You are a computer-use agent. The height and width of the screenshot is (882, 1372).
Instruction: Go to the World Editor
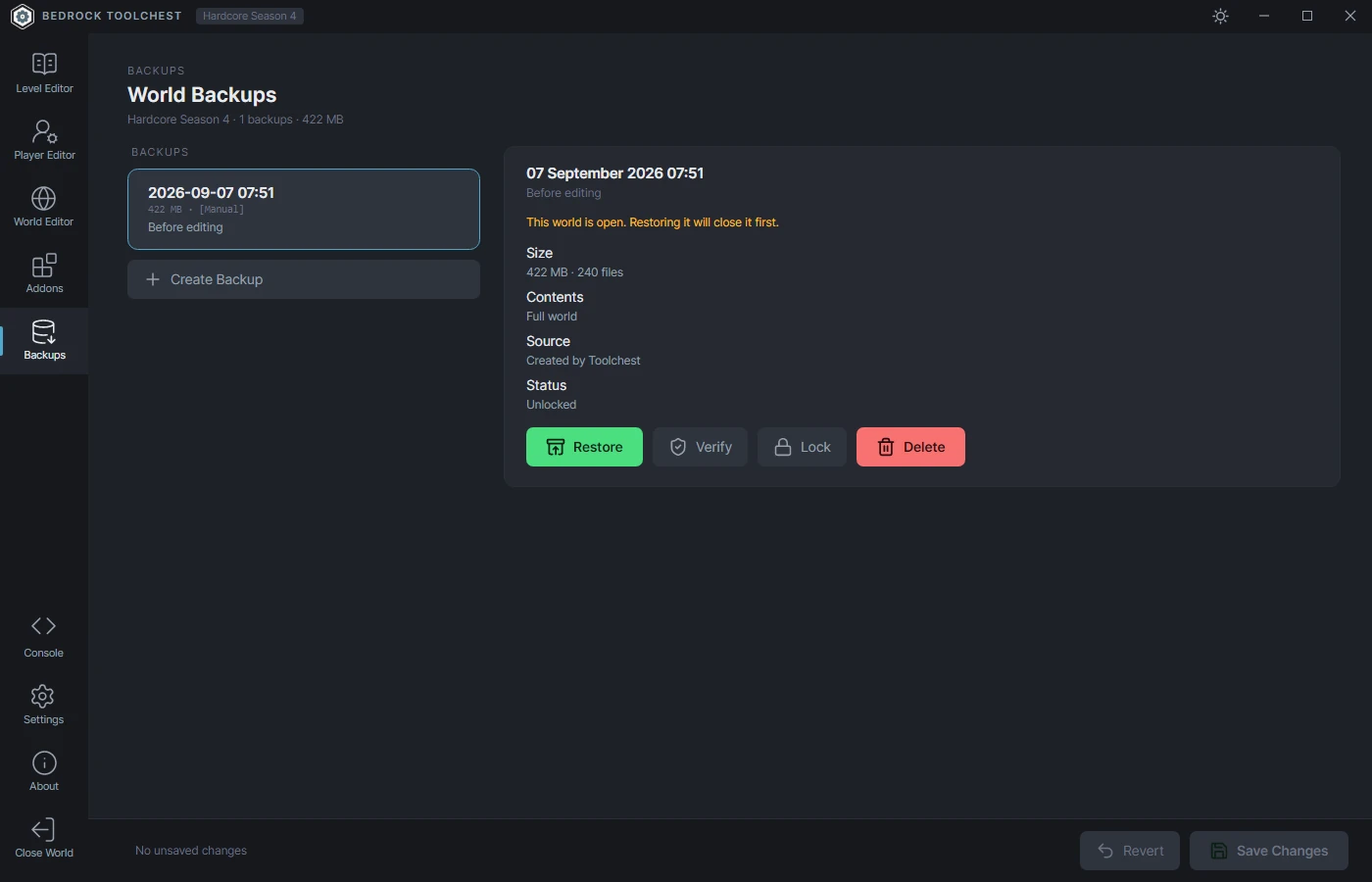[44, 208]
